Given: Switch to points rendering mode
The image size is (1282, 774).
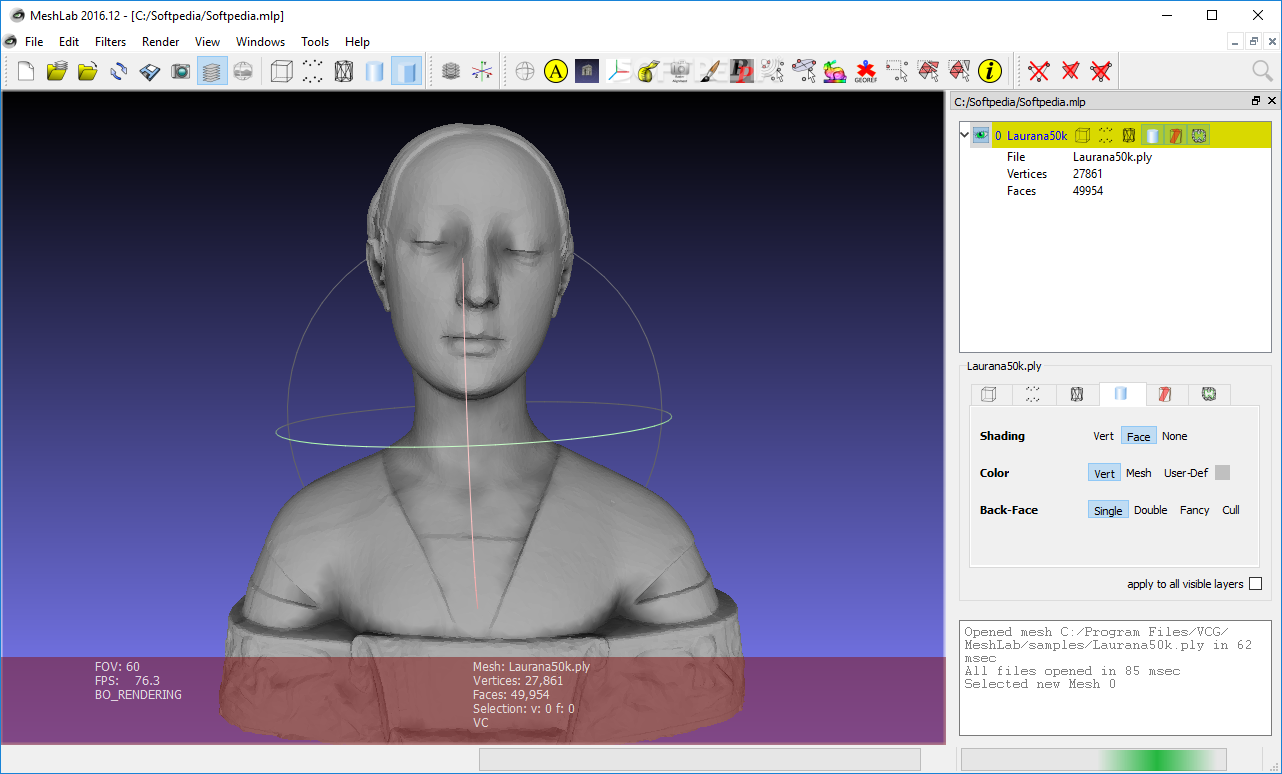Looking at the screenshot, I should pyautogui.click(x=311, y=71).
